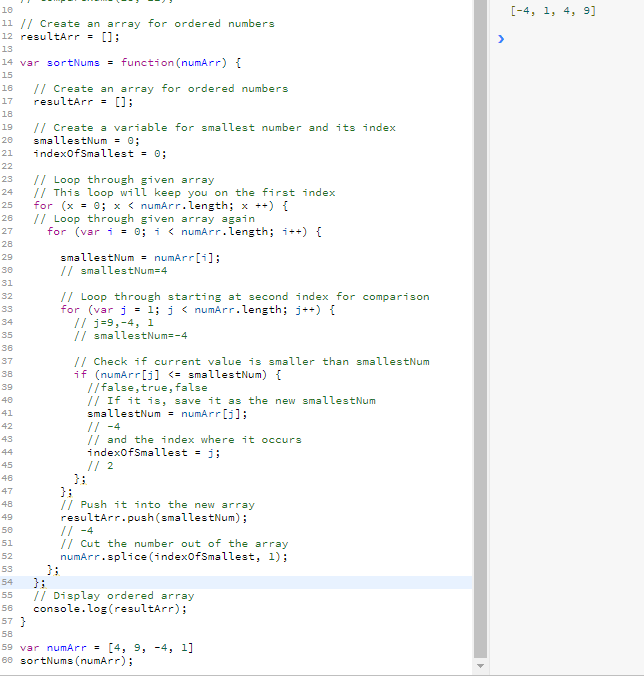Click comment '// This loop will keep you on the first index'
Screen dimensions: 644x676
click(184, 192)
